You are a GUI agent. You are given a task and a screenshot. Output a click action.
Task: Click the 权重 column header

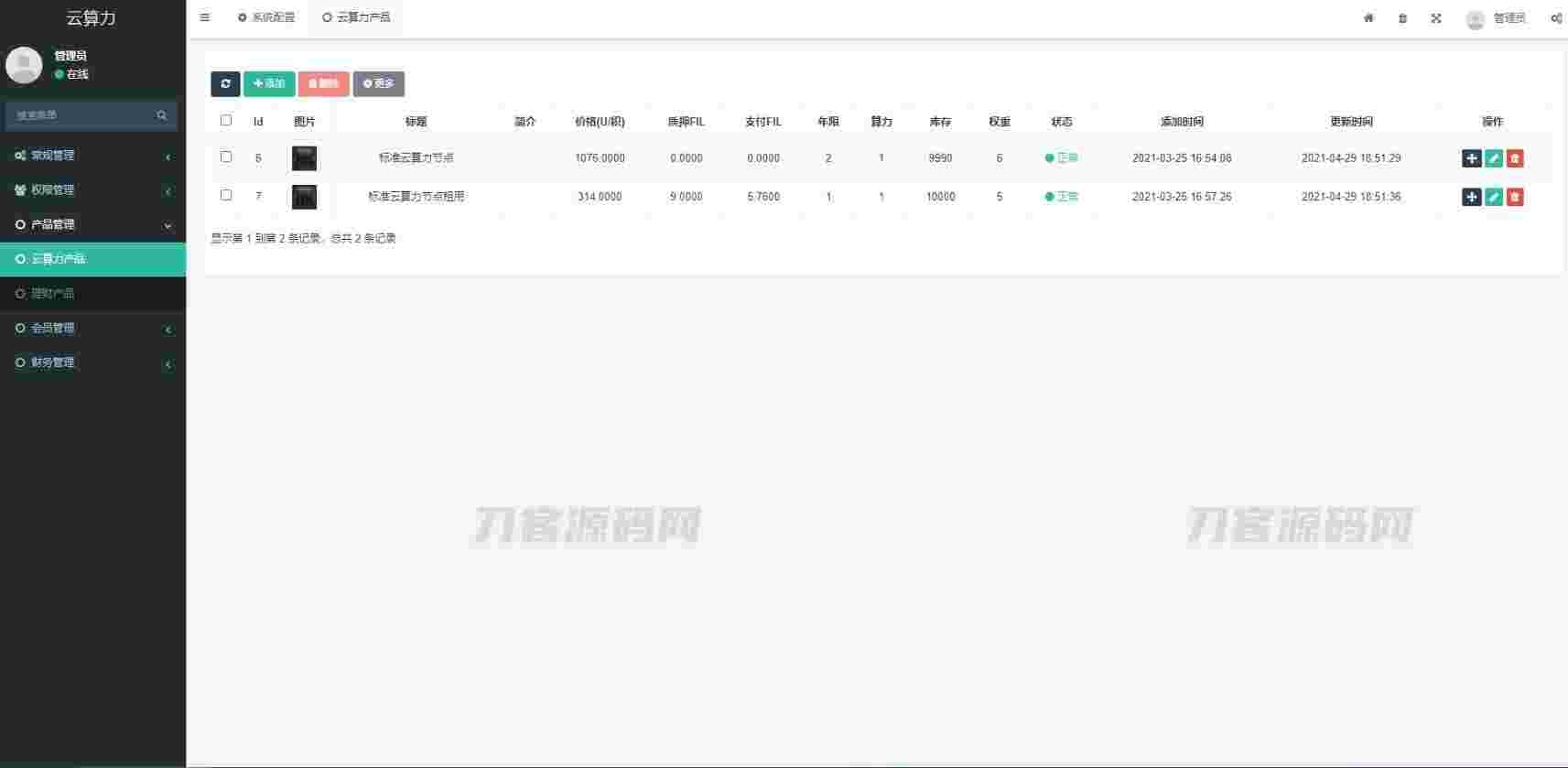(1000, 122)
